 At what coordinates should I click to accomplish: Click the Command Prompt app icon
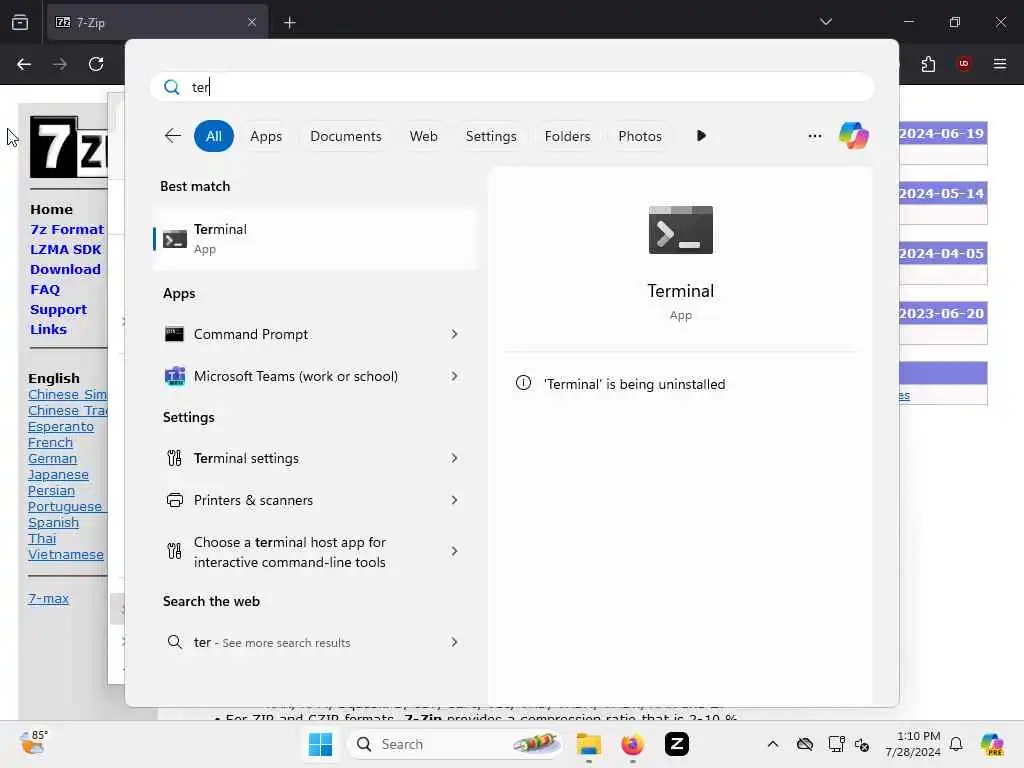coord(174,334)
